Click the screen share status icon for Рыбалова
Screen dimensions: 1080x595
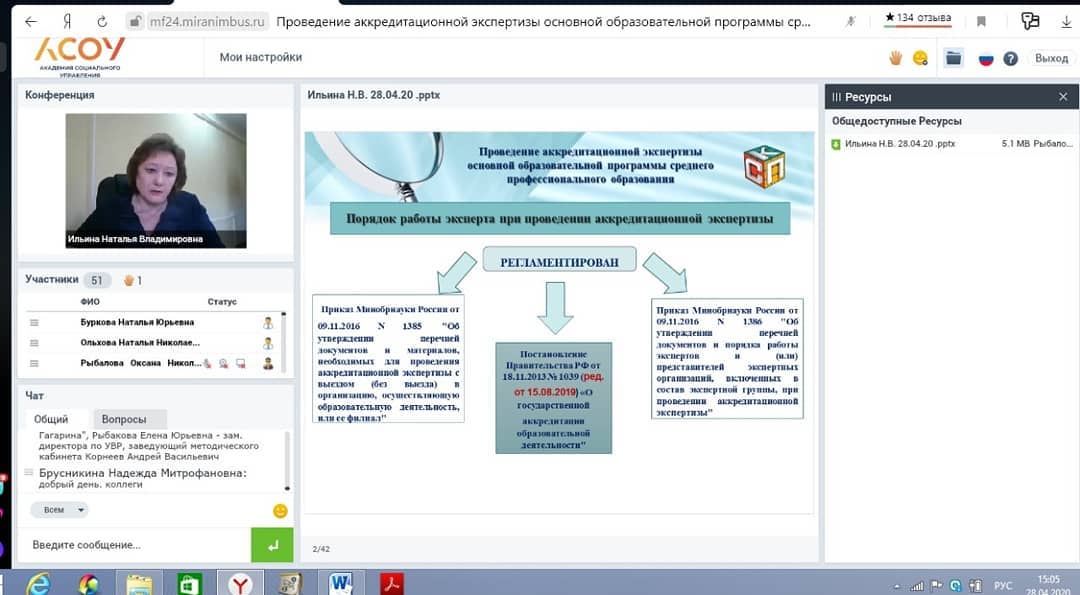point(240,363)
